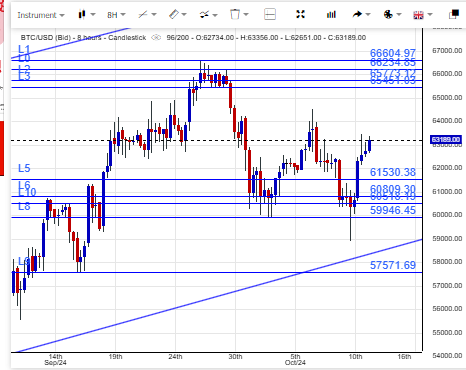Expand the theme dropdown arrow
The height and width of the screenshot is (370, 466).
point(399,14)
